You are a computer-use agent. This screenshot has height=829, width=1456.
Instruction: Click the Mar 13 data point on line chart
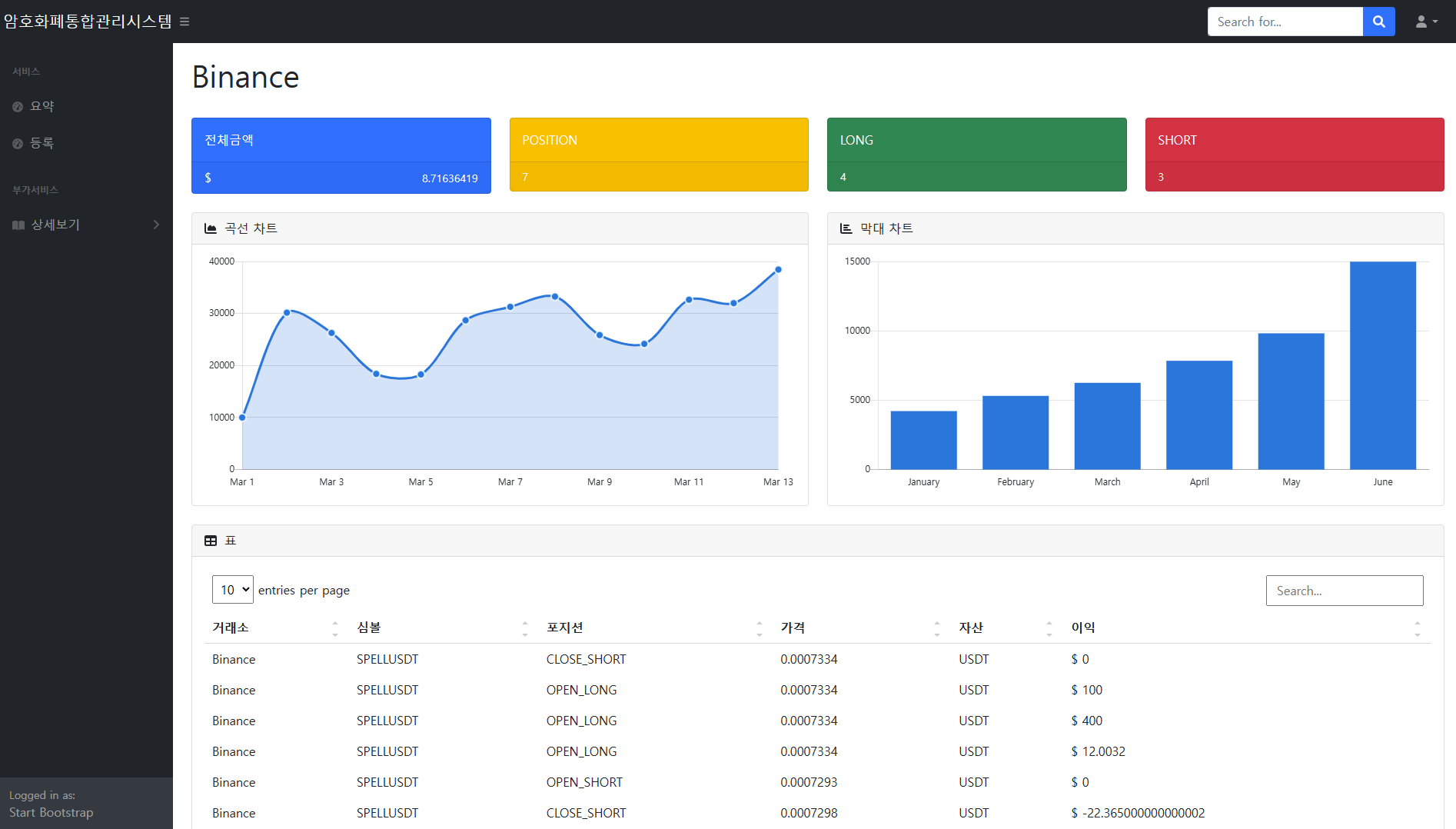click(x=778, y=270)
